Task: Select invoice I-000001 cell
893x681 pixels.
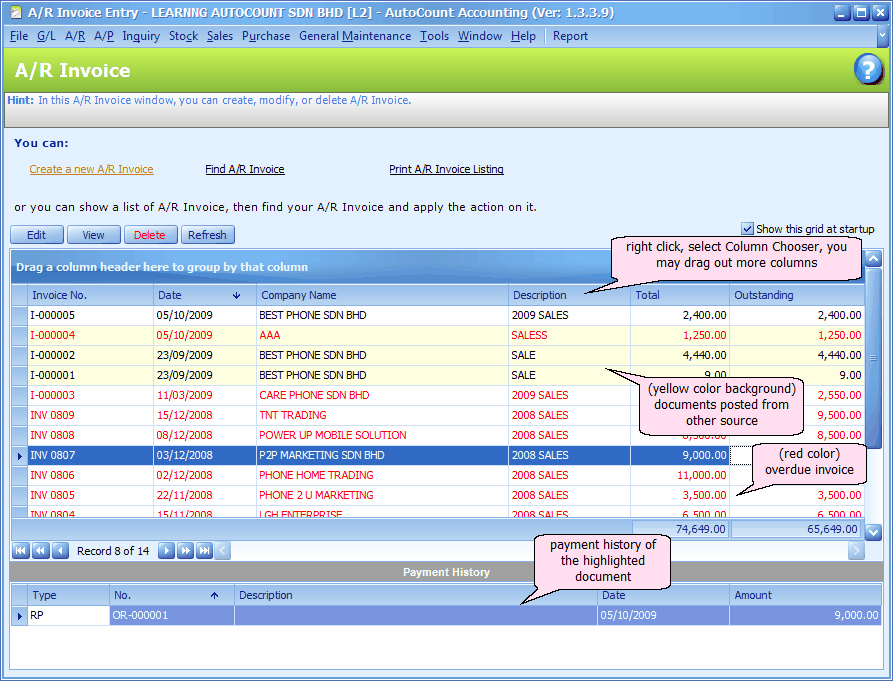Action: 90,375
